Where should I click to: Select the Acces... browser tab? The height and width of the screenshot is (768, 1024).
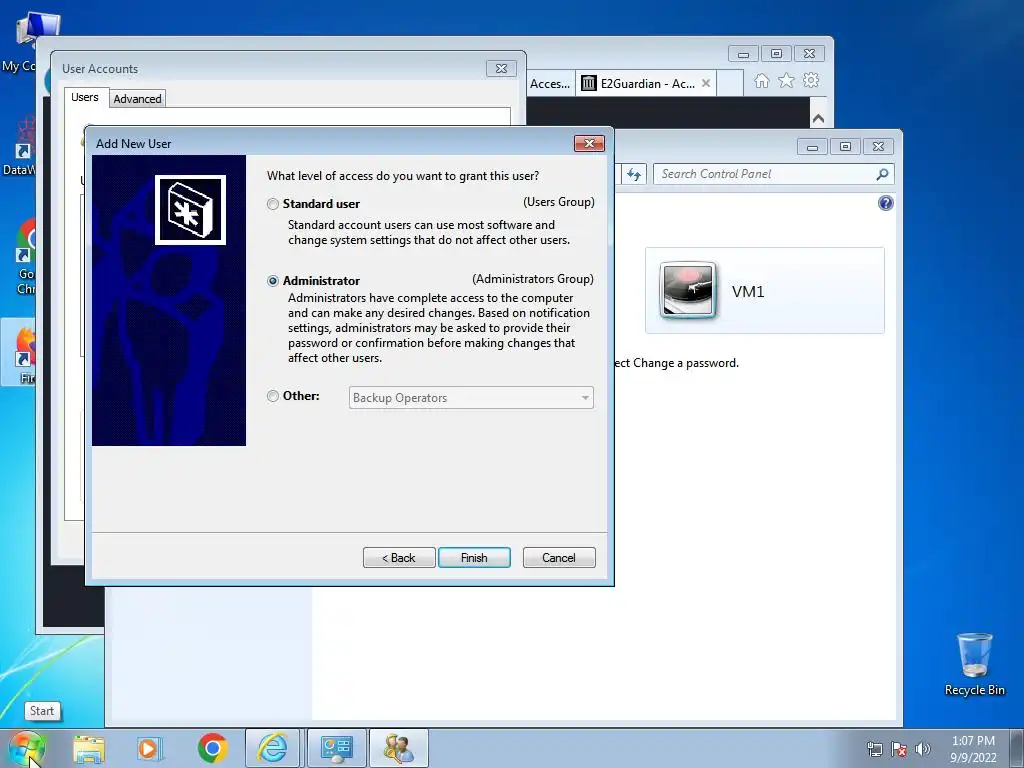coord(550,84)
